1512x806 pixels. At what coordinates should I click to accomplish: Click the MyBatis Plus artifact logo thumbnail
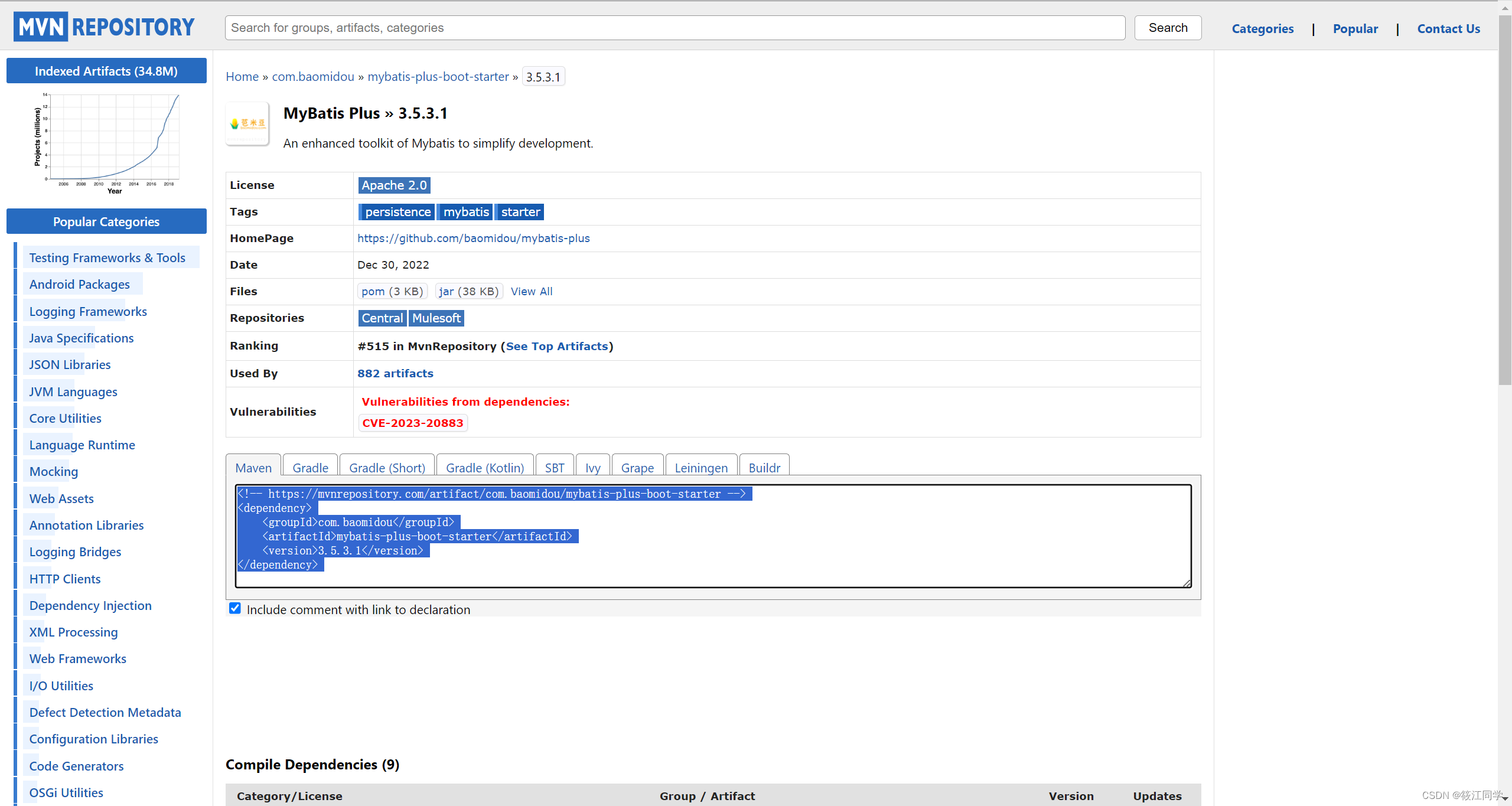pyautogui.click(x=247, y=123)
